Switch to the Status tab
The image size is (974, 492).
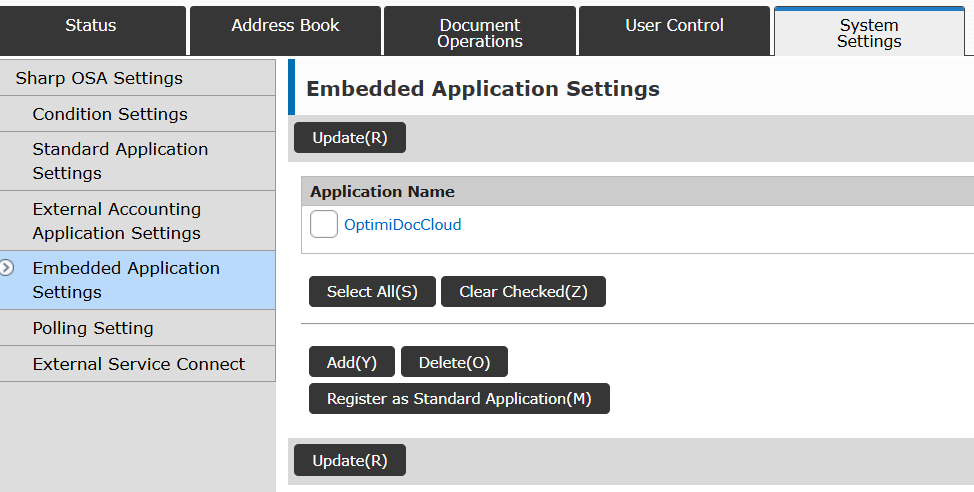[x=91, y=27]
